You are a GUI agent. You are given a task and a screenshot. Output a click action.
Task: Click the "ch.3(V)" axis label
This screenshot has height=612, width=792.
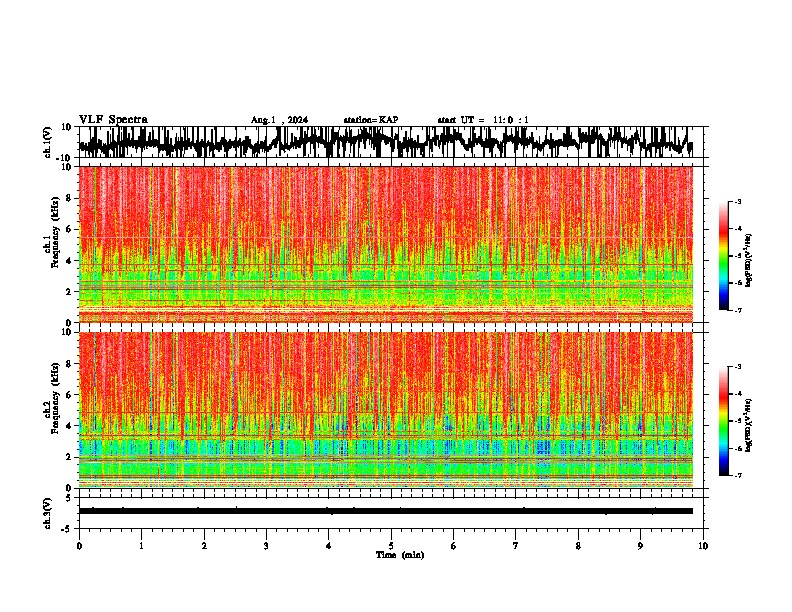click(x=48, y=514)
